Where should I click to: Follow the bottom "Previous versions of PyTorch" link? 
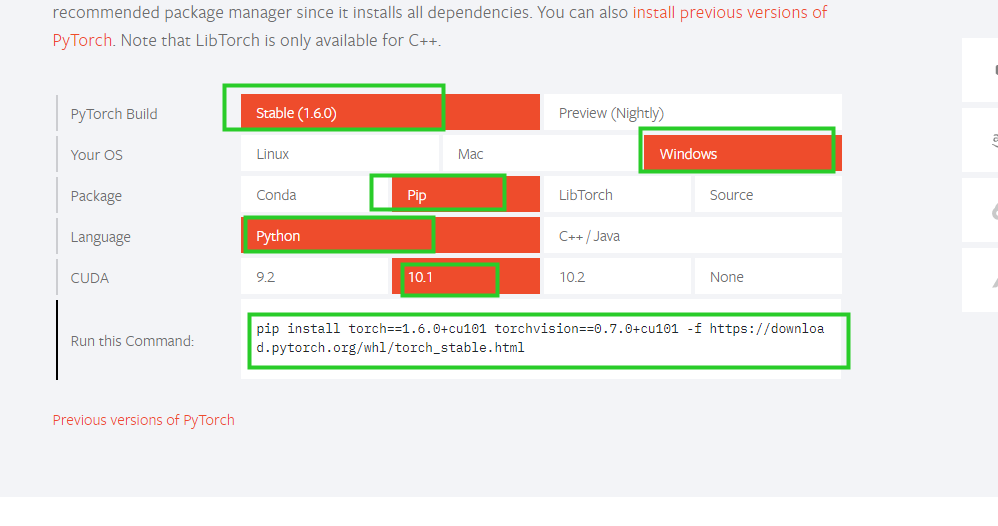144,420
